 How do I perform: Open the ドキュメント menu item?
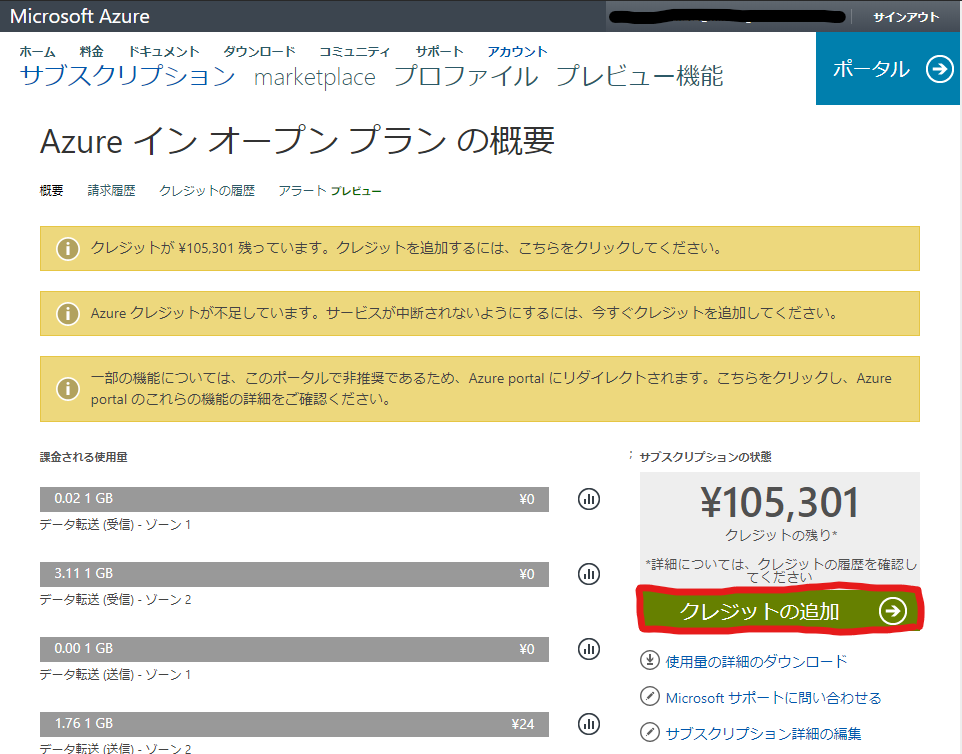click(164, 52)
